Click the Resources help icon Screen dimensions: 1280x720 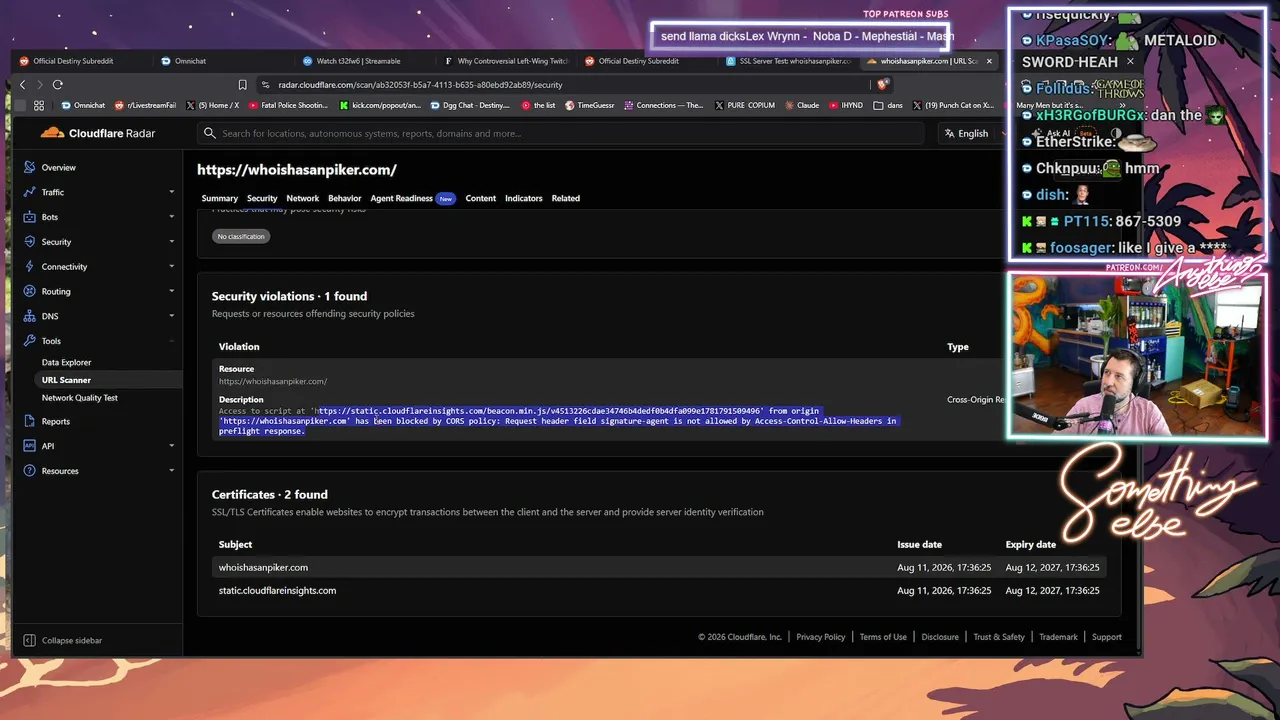[29, 471]
